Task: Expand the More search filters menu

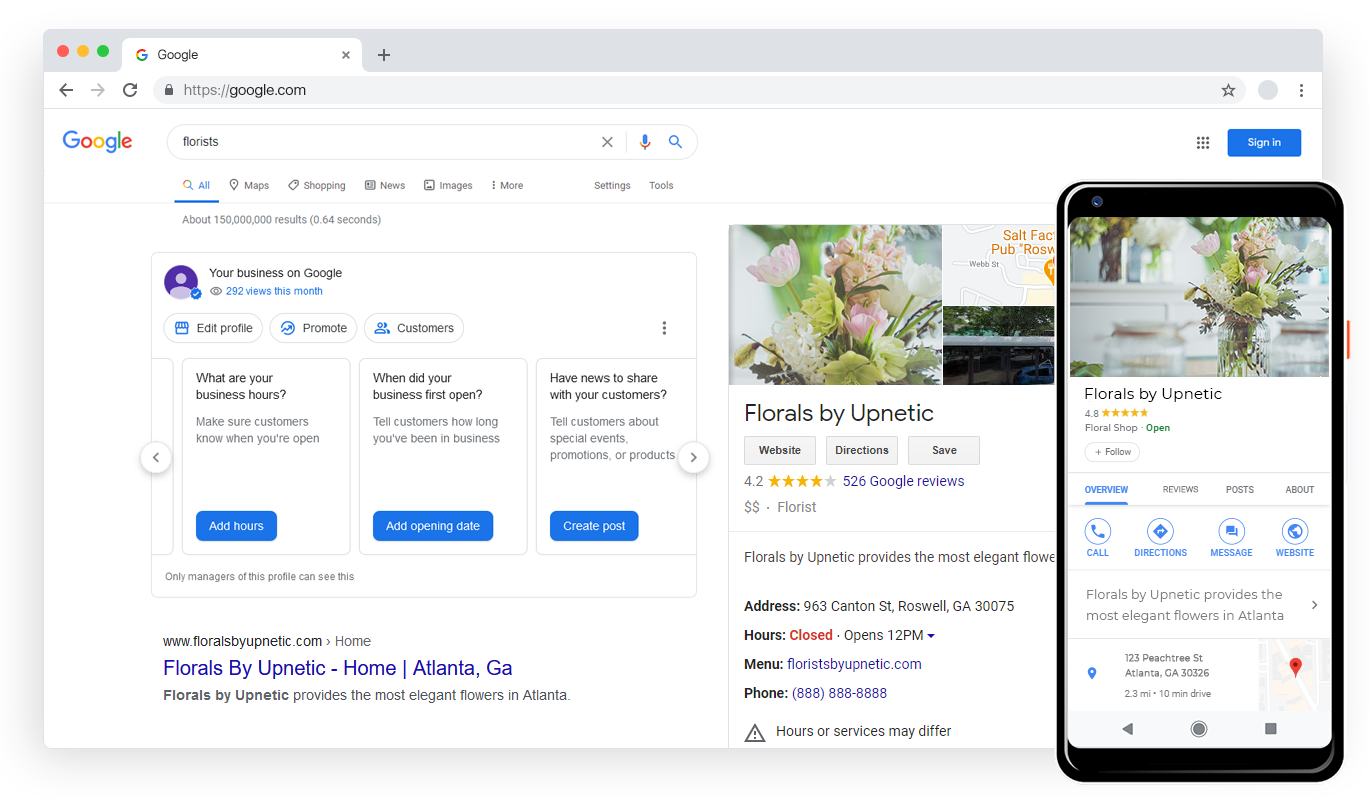Action: coord(507,185)
